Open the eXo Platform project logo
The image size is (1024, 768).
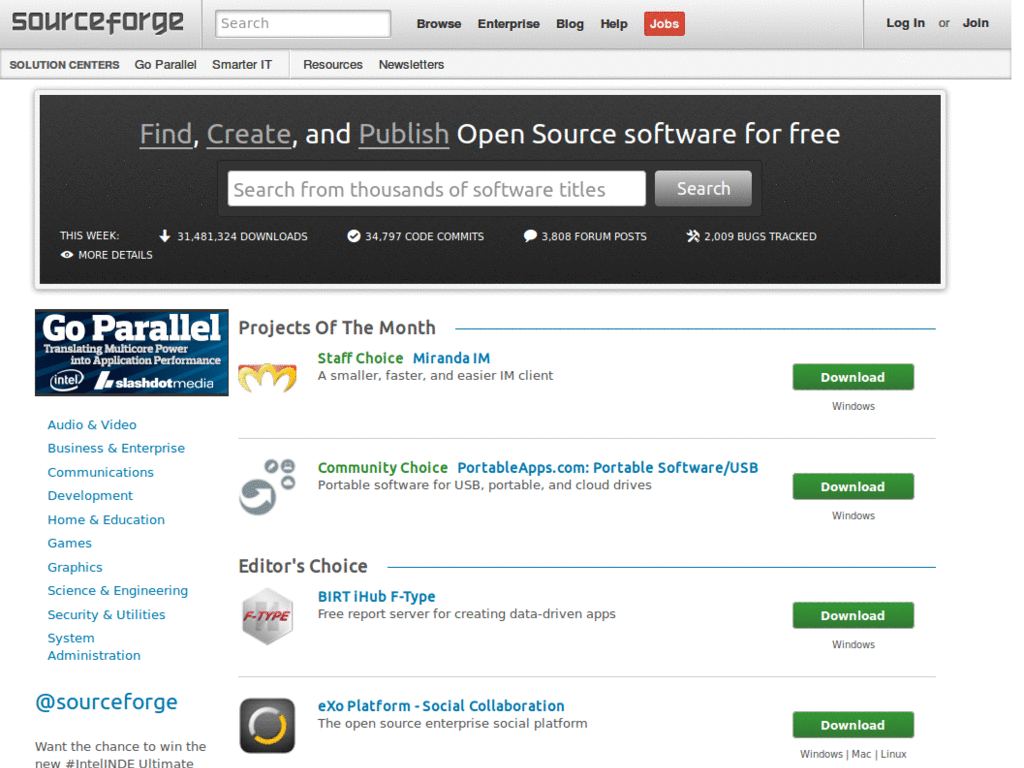click(x=267, y=726)
